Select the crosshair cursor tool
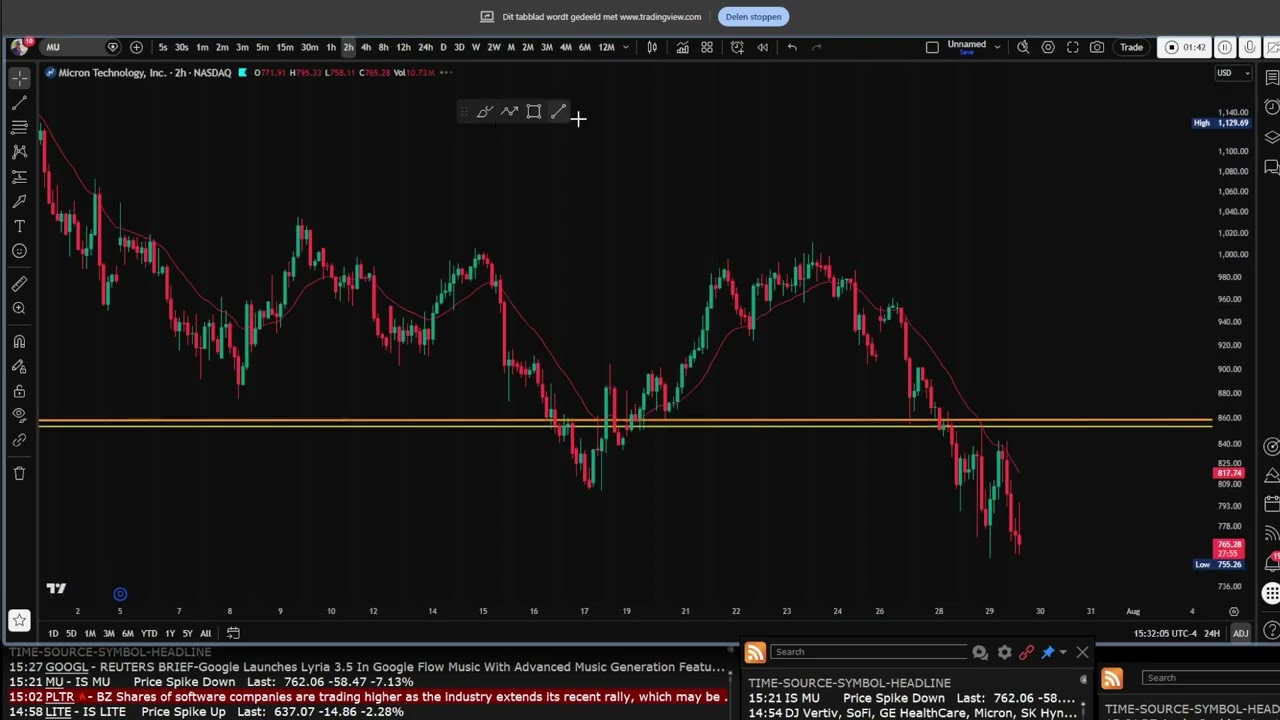The width and height of the screenshot is (1280, 720). pyautogui.click(x=19, y=78)
